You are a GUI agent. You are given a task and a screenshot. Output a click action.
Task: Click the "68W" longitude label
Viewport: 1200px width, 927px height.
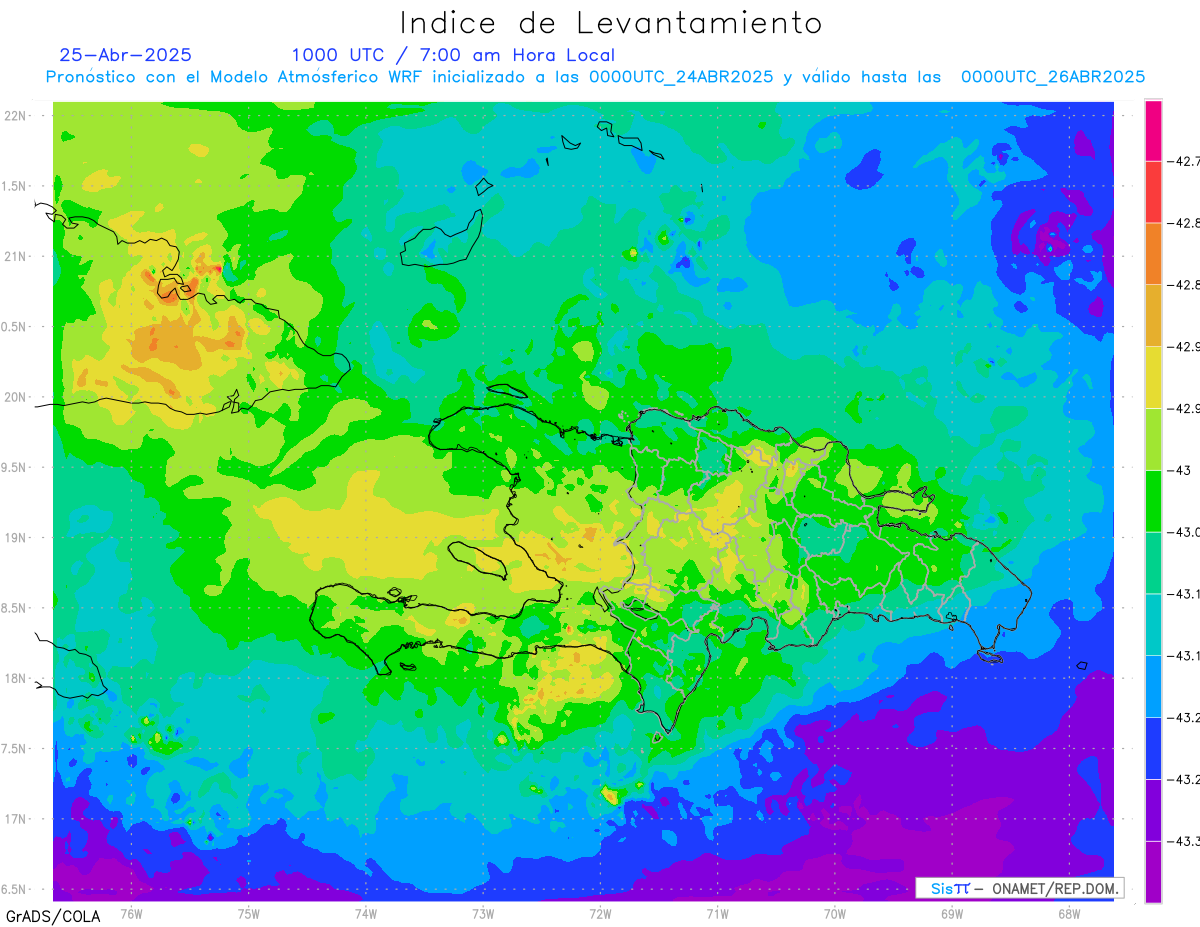(1069, 914)
